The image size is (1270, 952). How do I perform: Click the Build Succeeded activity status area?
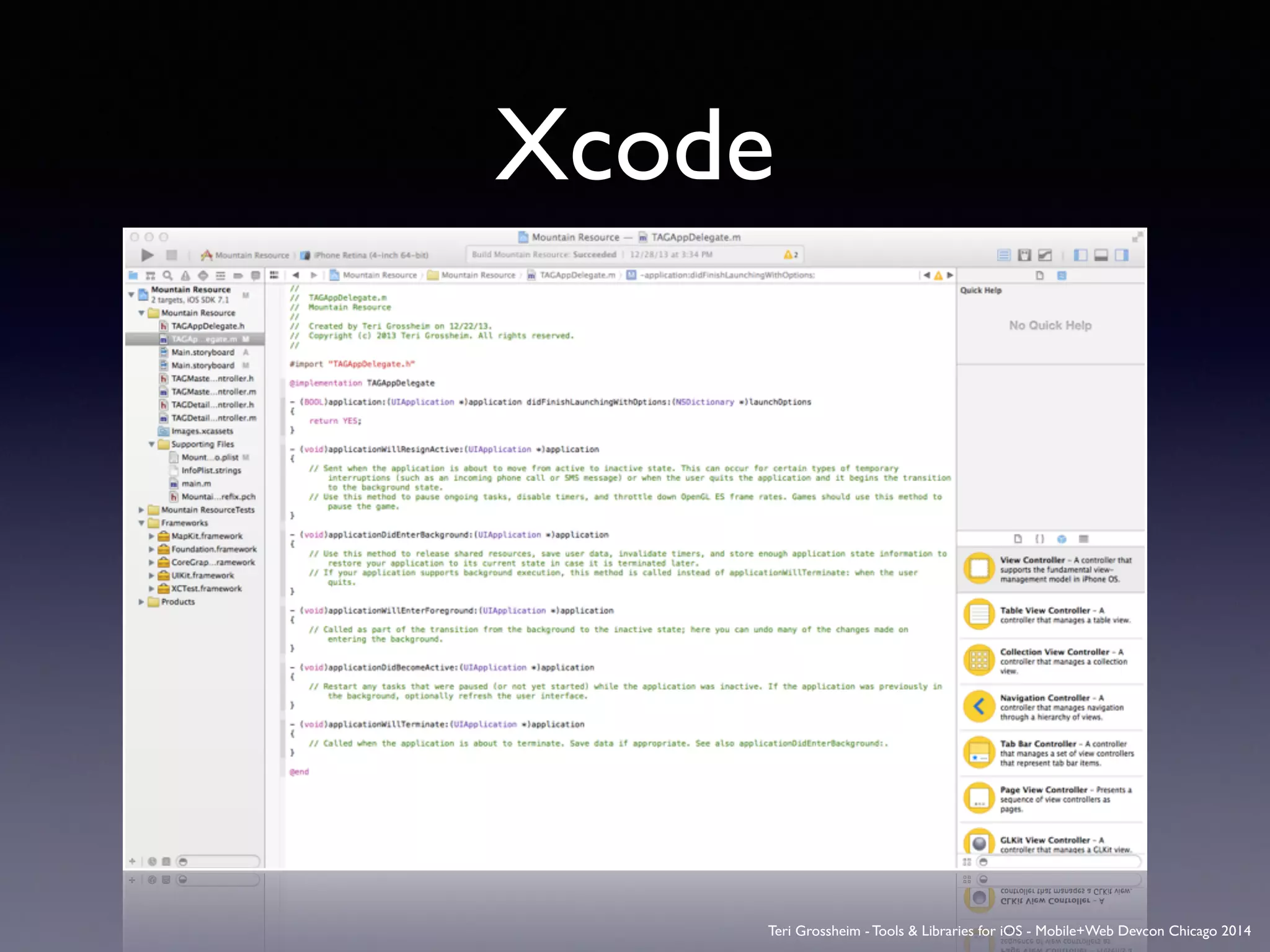click(634, 255)
